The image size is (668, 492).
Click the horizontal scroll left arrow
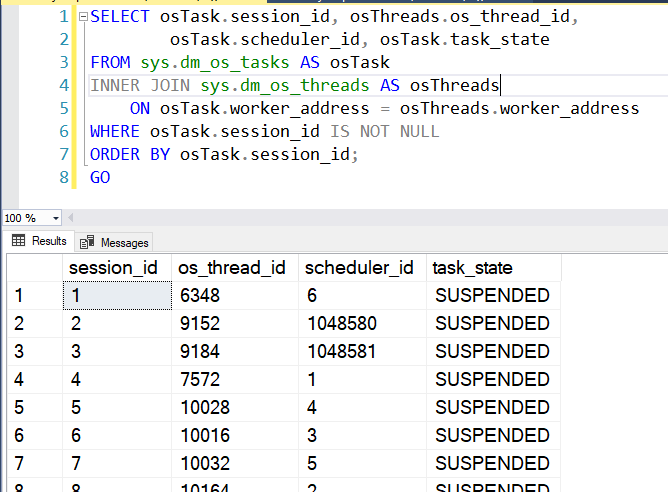(x=71, y=218)
